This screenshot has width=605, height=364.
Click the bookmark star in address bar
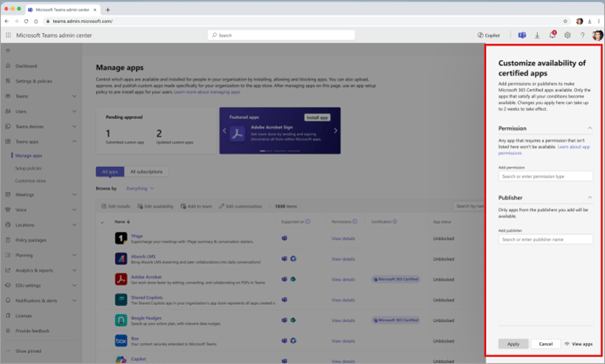coord(565,21)
